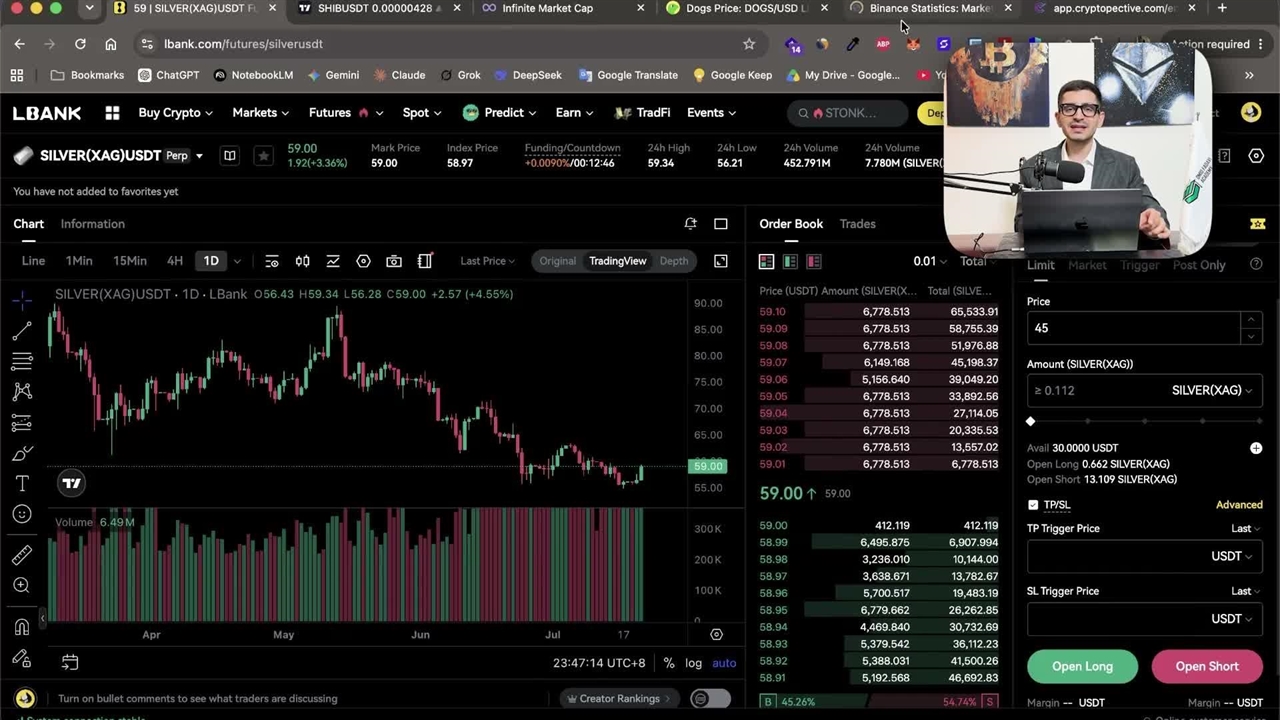Enable the magnet snapping tool
The height and width of the screenshot is (720, 1280).
click(x=22, y=627)
